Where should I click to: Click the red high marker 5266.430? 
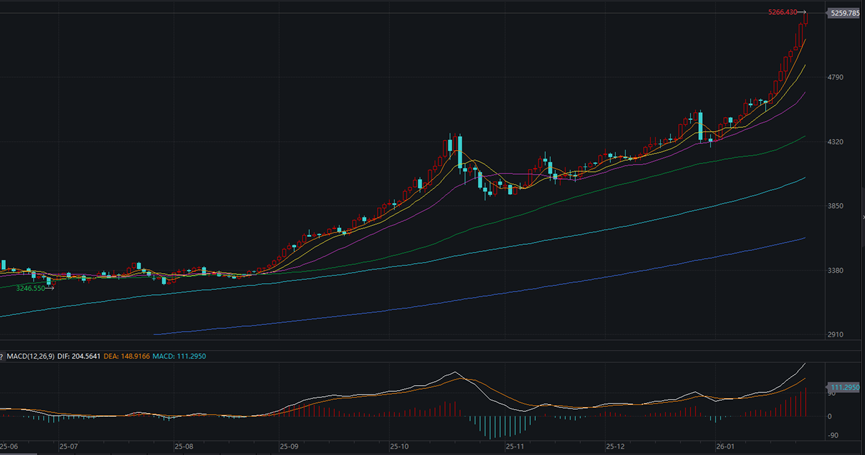click(x=783, y=12)
